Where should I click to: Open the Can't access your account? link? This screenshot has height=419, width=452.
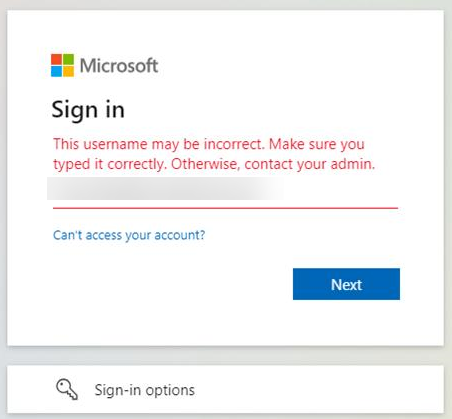(x=129, y=235)
